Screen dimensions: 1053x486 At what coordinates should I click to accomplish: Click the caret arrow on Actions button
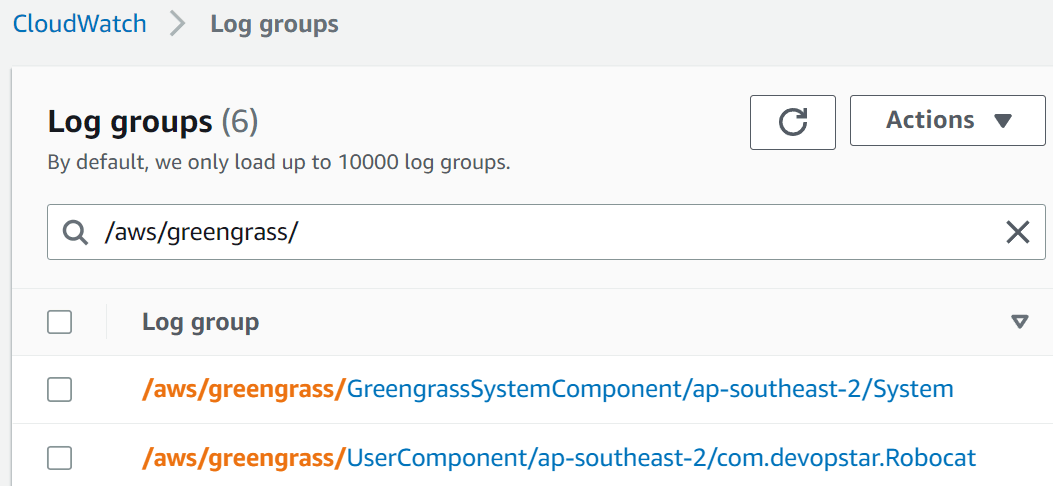click(1004, 121)
